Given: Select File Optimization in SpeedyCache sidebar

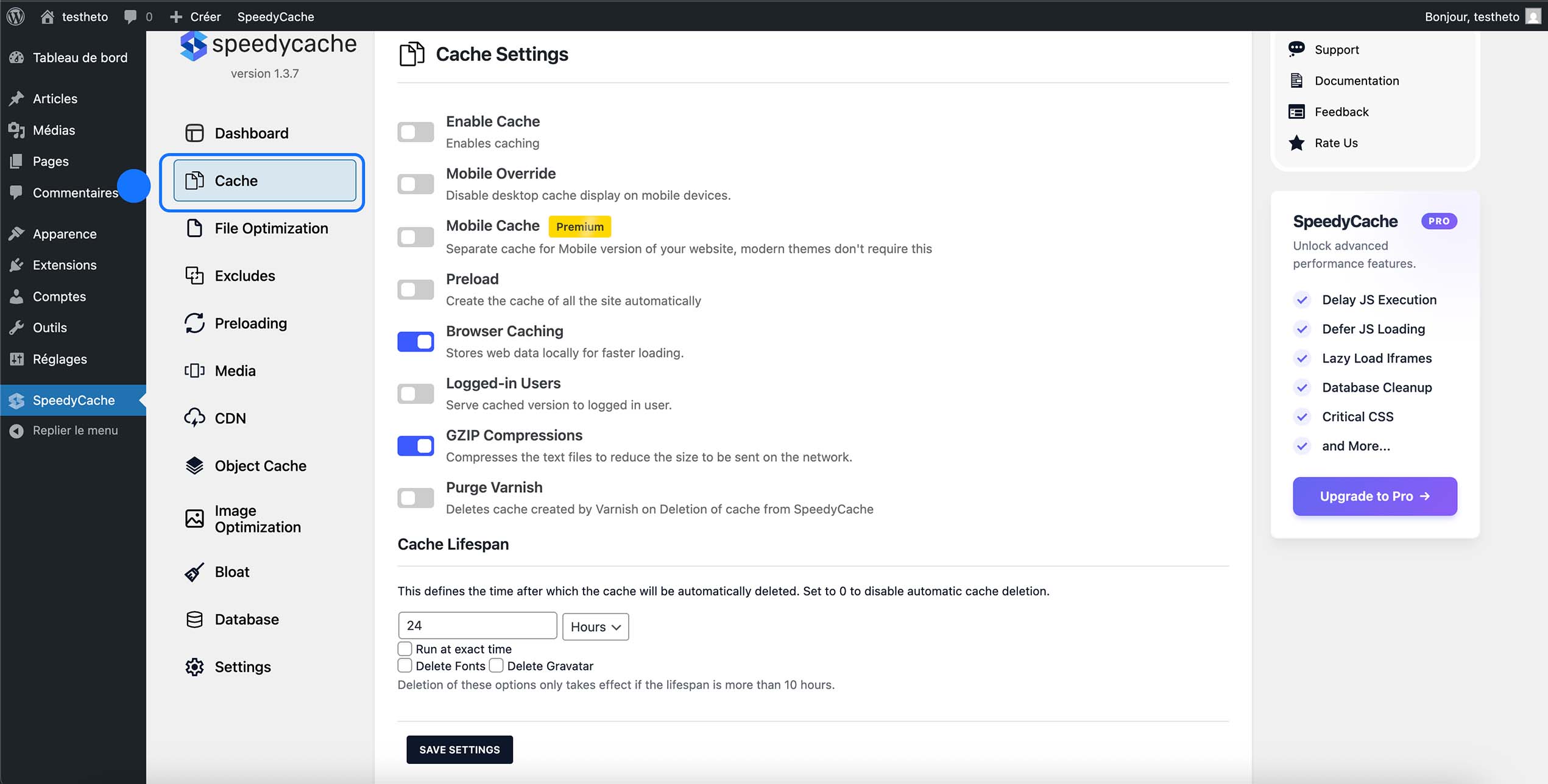Looking at the screenshot, I should tap(270, 228).
